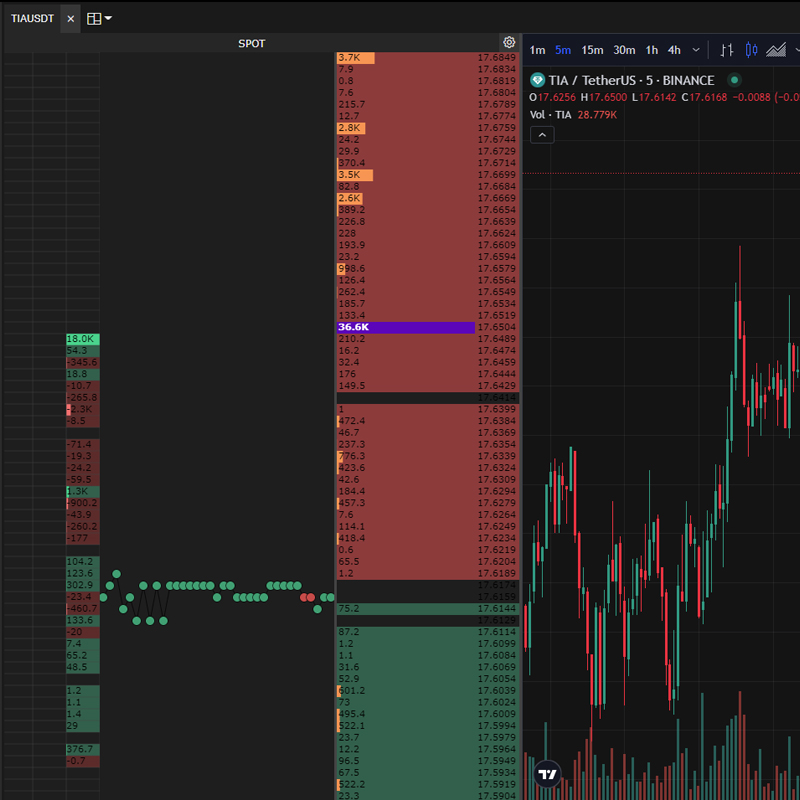This screenshot has height=800, width=800.
Task: Select the Candles chart style icon
Action: [x=751, y=50]
